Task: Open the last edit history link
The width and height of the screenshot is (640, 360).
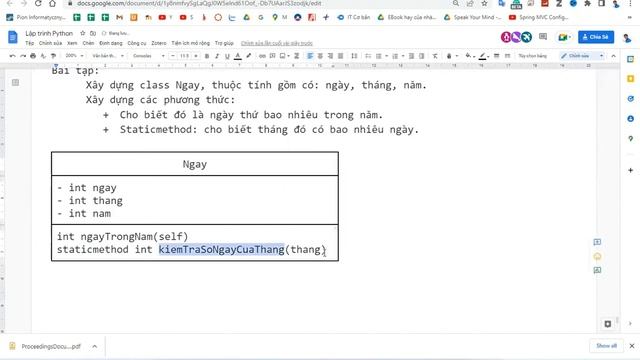Action: pyautogui.click(x=277, y=43)
